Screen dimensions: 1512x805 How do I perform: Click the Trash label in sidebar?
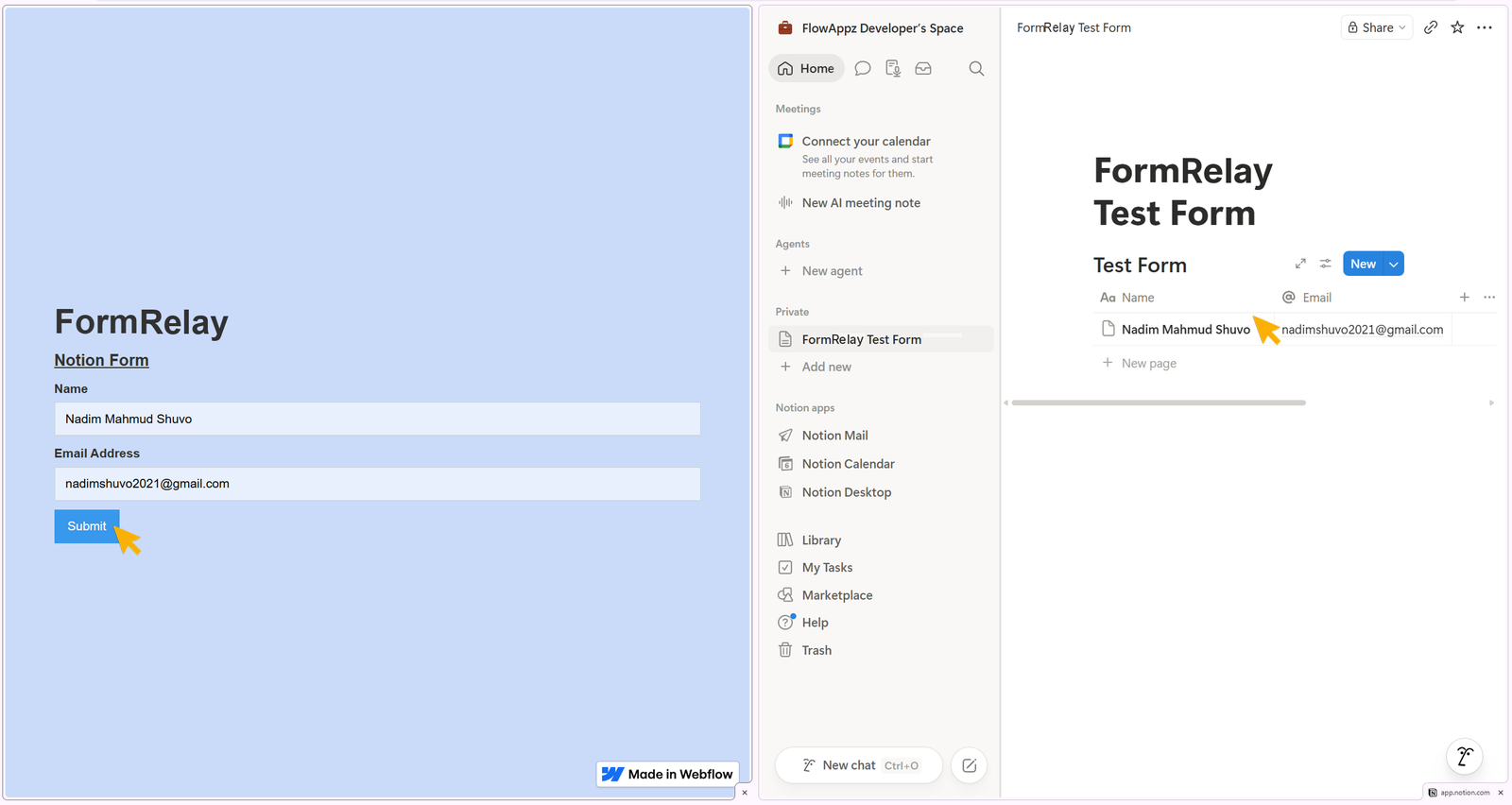816,650
